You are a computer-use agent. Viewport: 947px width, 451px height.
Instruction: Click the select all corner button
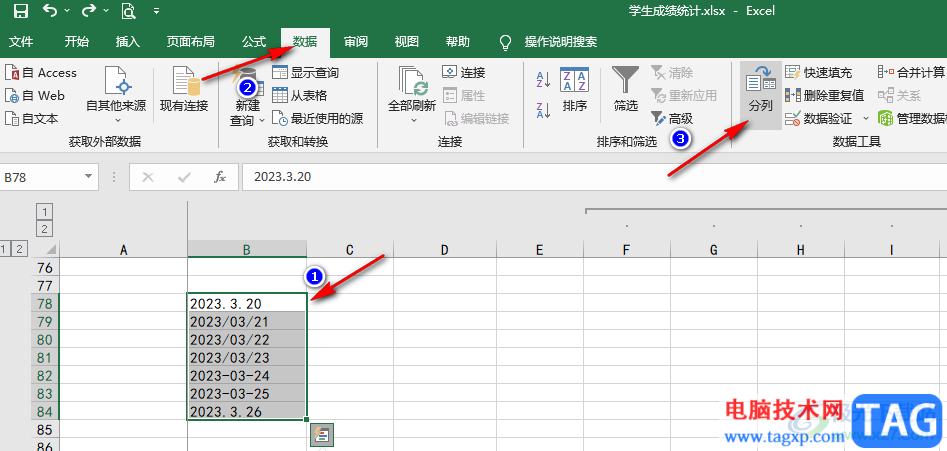pos(46,249)
